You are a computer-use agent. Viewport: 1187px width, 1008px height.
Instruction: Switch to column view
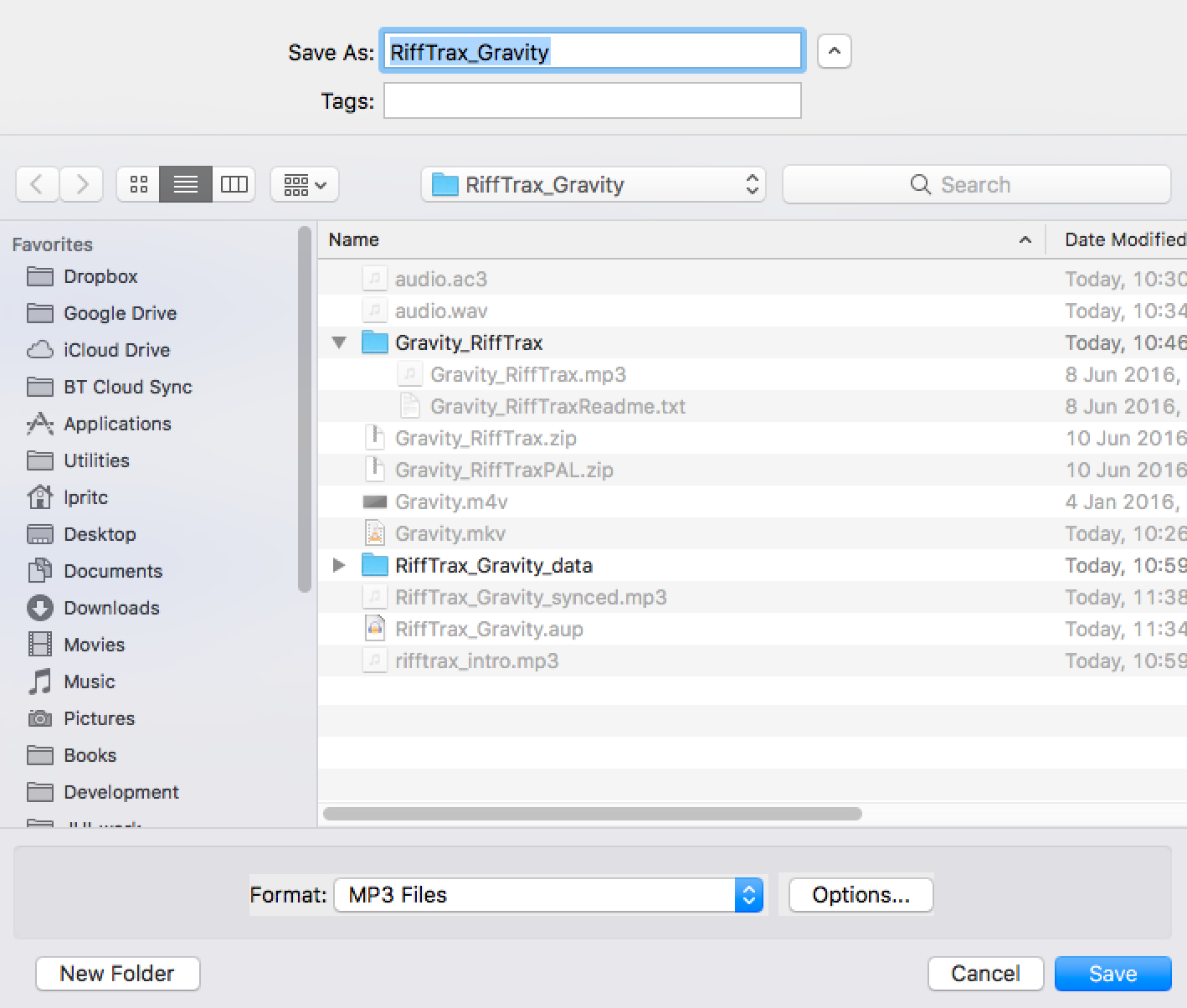234,184
